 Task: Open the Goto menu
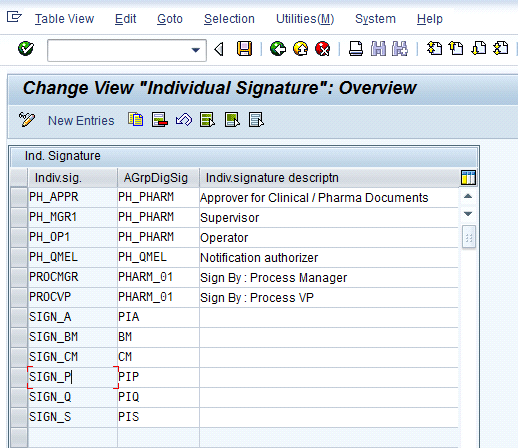(x=170, y=19)
